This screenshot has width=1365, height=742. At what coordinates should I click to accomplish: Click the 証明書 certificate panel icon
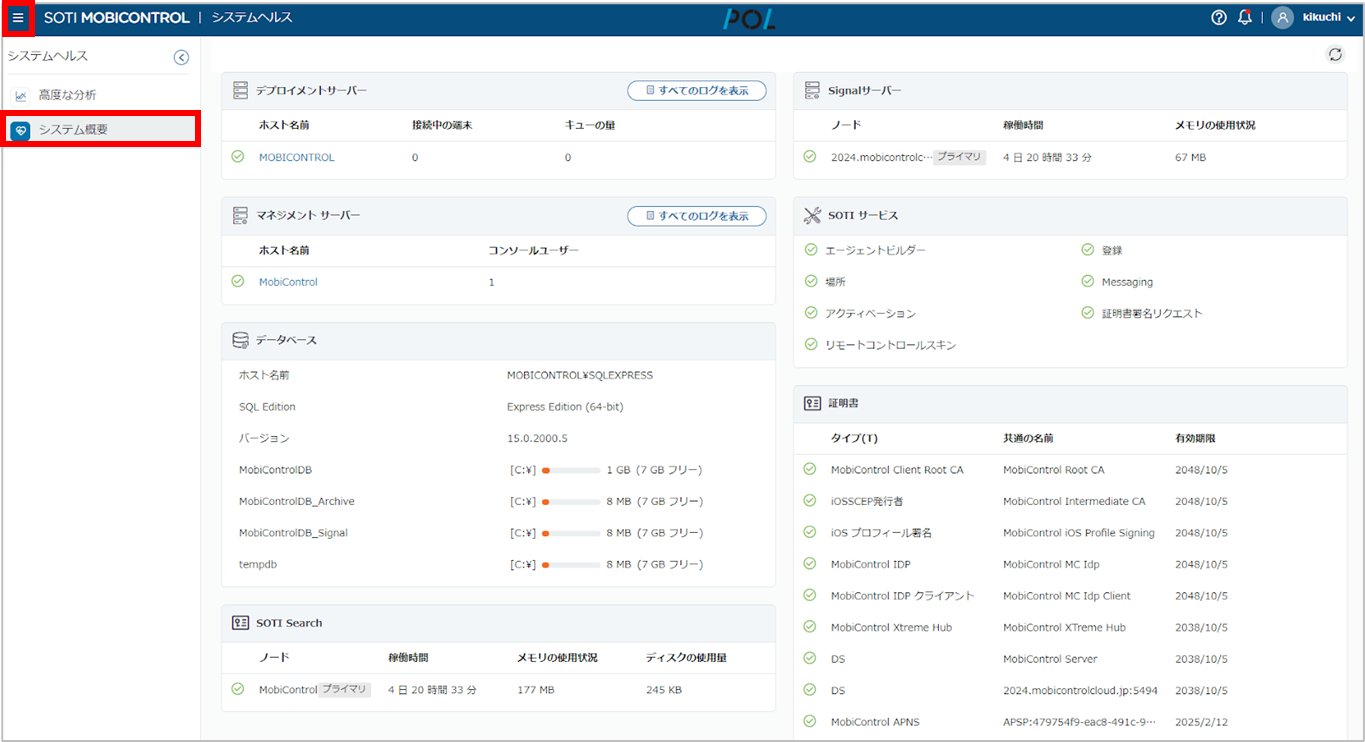[x=812, y=404]
